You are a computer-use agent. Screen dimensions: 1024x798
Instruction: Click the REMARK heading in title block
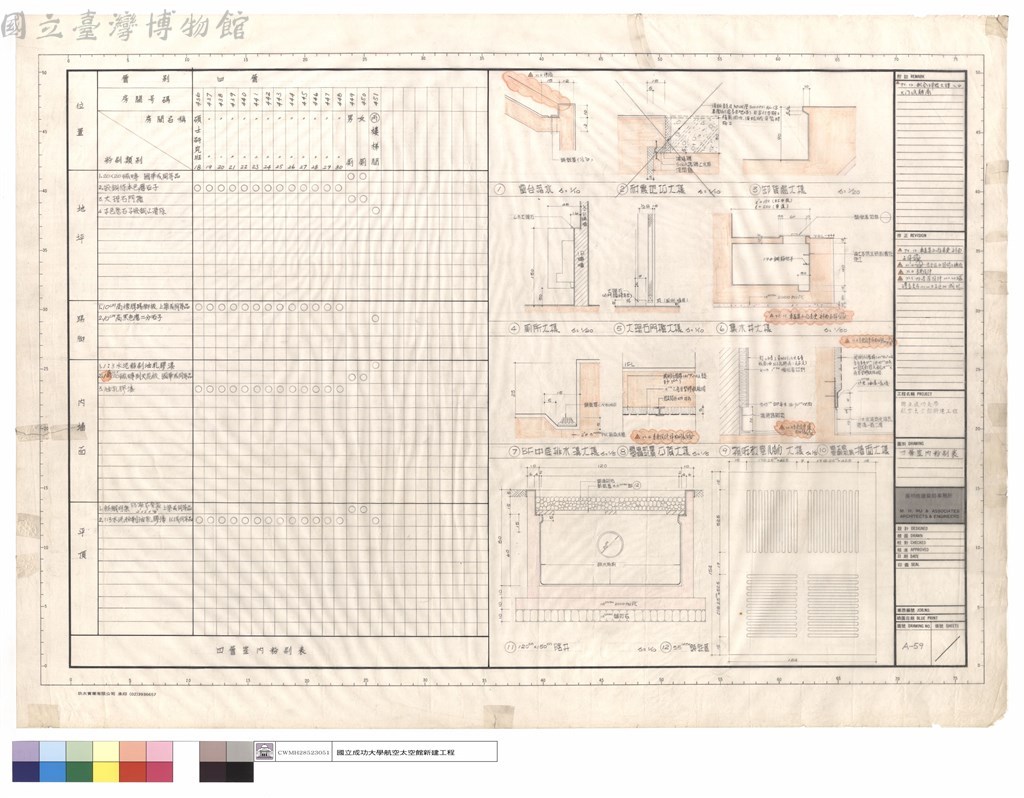[x=911, y=77]
